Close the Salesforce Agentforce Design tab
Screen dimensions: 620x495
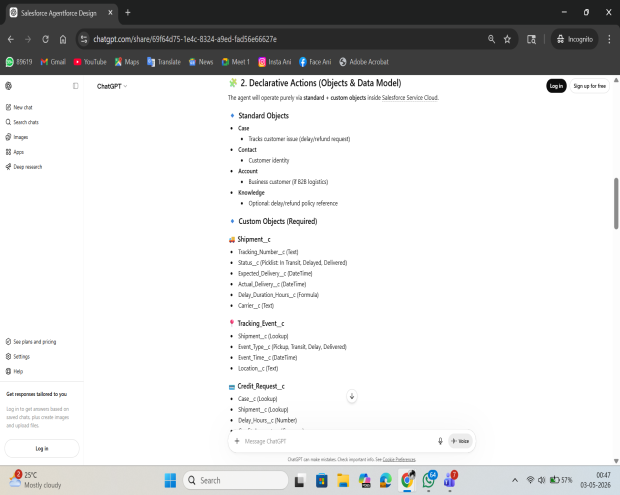pyautogui.click(x=110, y=13)
